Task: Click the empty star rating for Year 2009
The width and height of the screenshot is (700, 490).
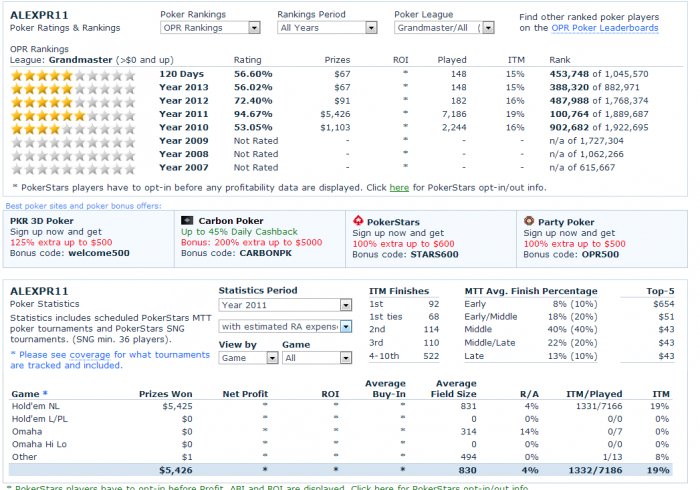Action: click(x=73, y=143)
